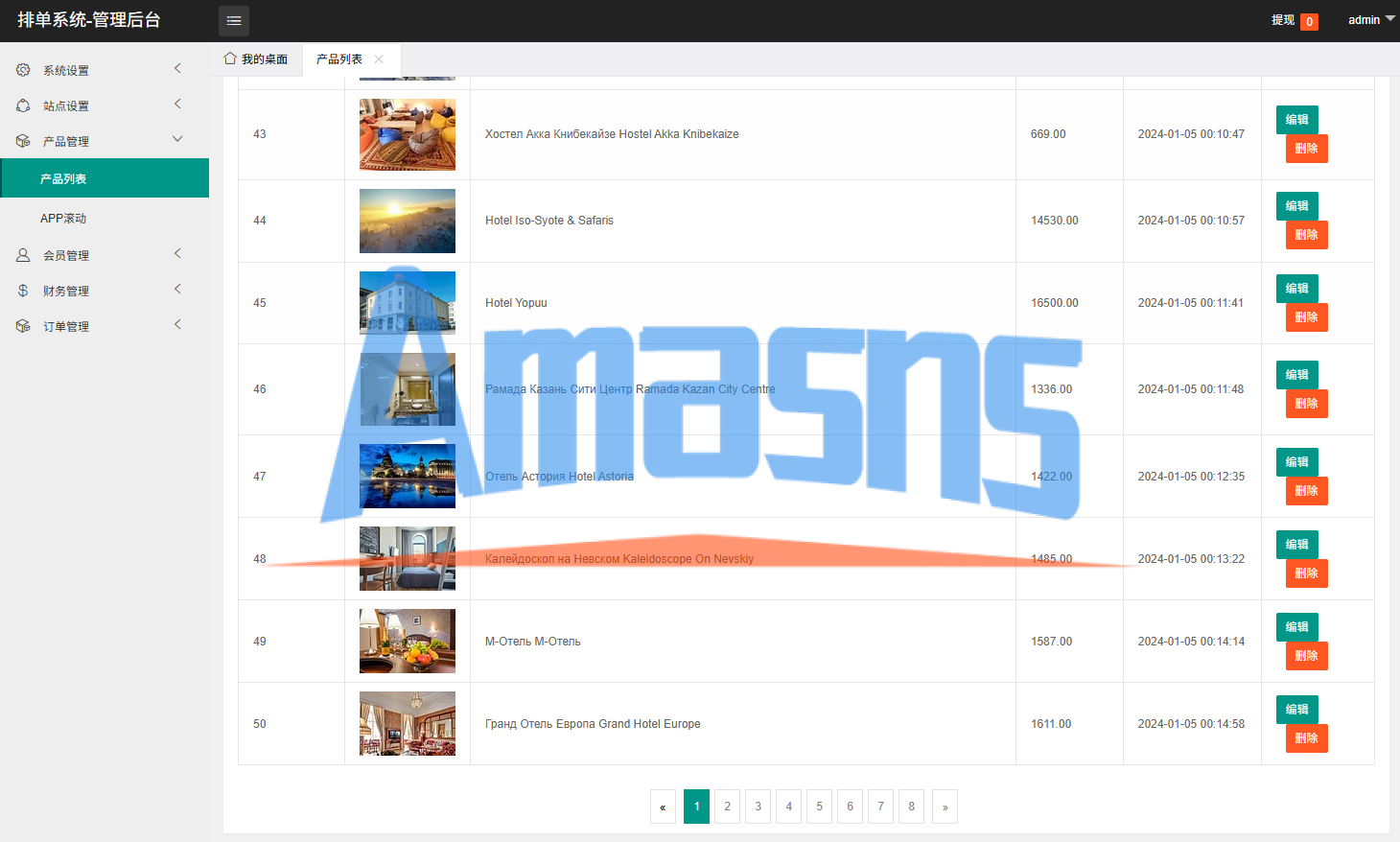Open APP滚动 in the sidebar
The width and height of the screenshot is (1400, 842).
click(105, 218)
